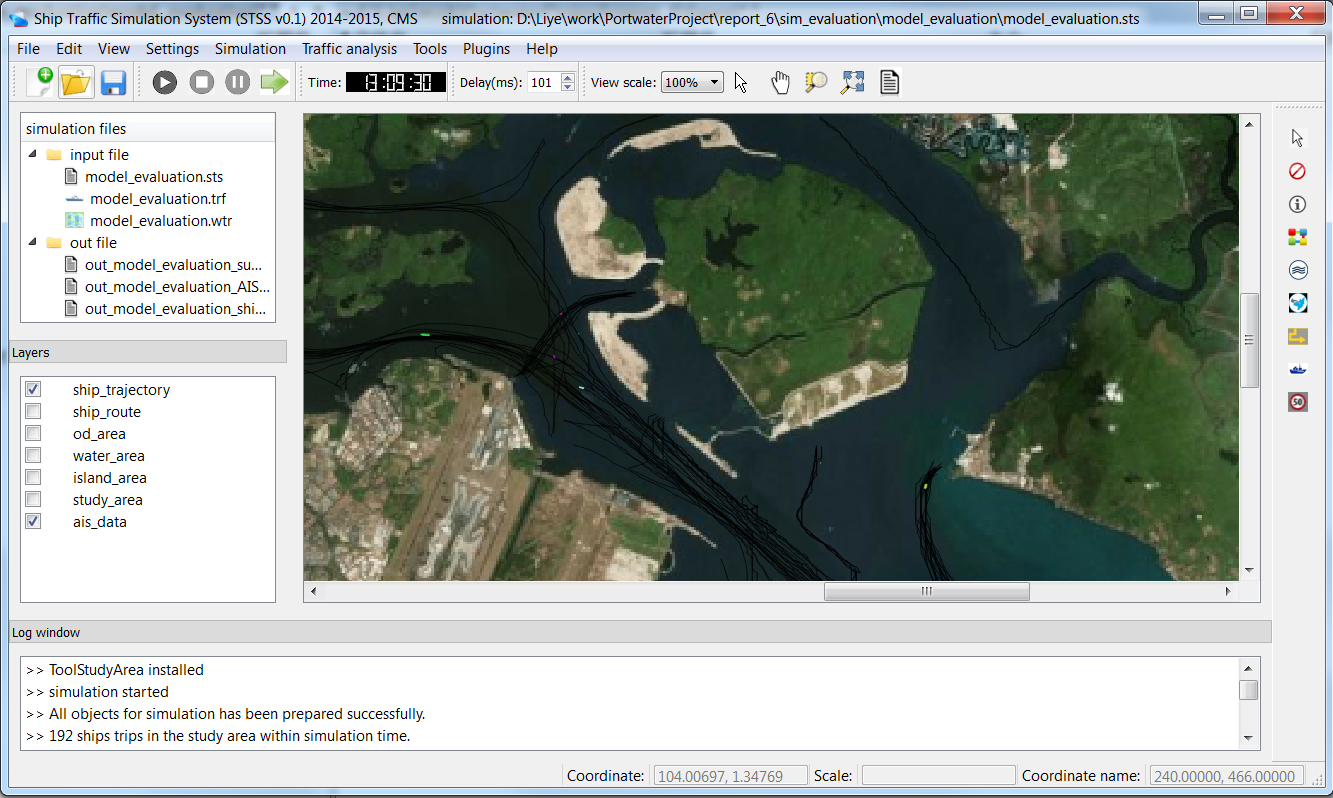Uncheck the ais_data layer
1333x798 pixels.
33,521
